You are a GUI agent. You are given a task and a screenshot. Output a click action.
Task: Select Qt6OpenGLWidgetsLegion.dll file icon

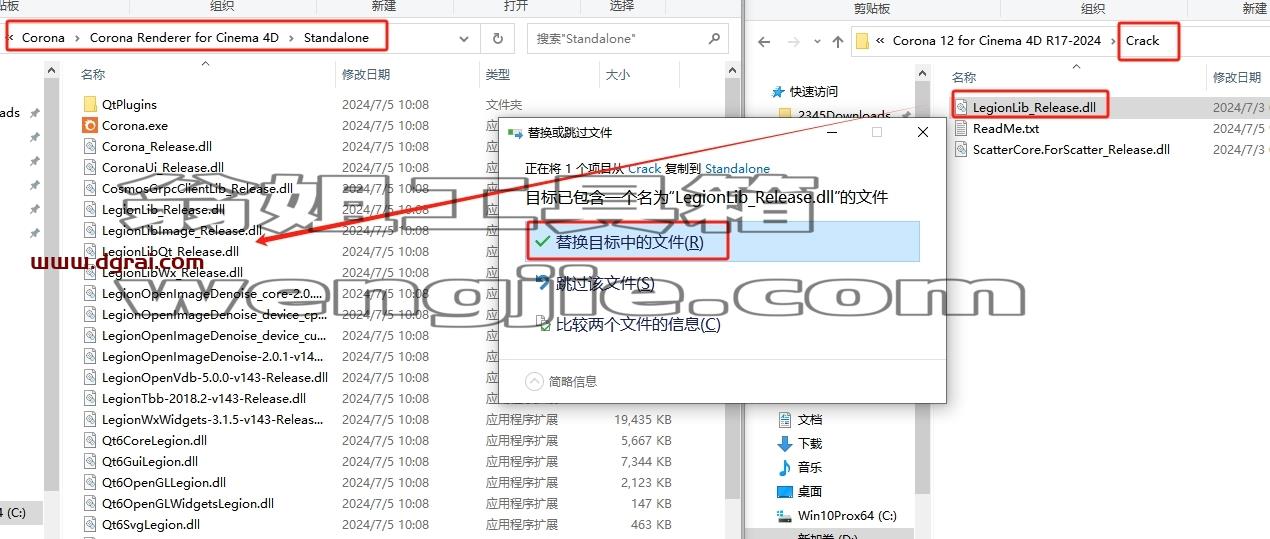tap(90, 503)
